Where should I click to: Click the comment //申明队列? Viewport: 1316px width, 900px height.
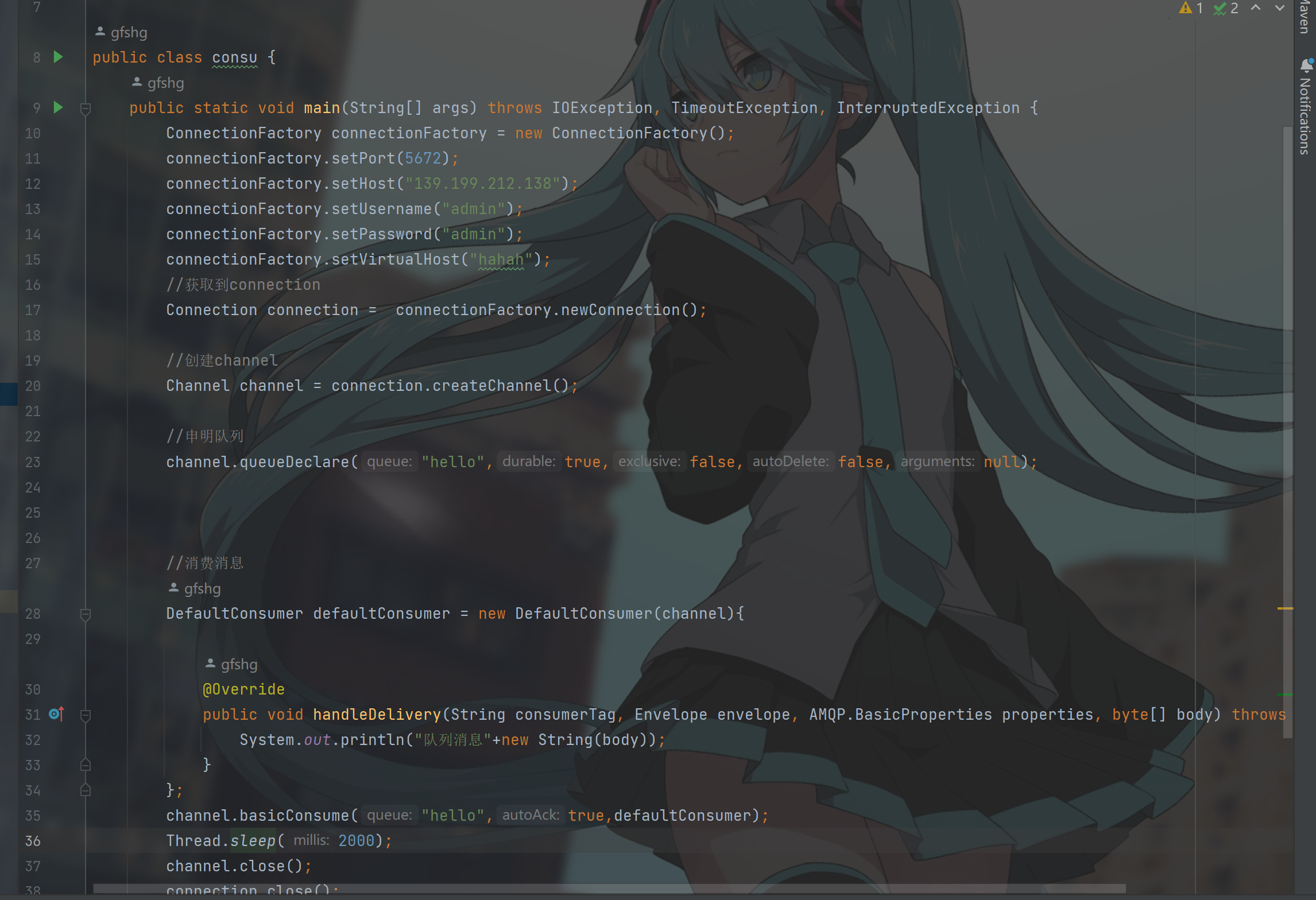coord(205,437)
